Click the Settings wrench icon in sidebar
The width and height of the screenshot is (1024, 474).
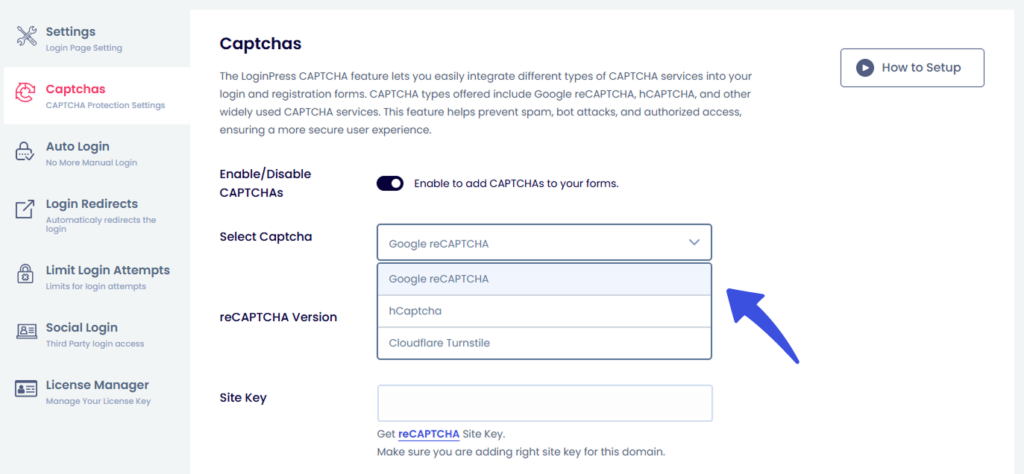tap(27, 37)
